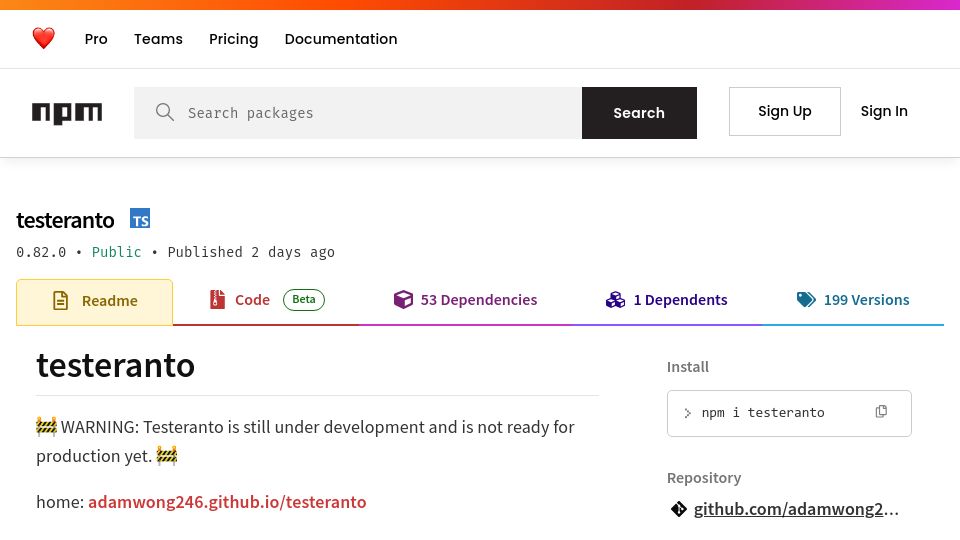Click the Sign Up button

(x=785, y=111)
